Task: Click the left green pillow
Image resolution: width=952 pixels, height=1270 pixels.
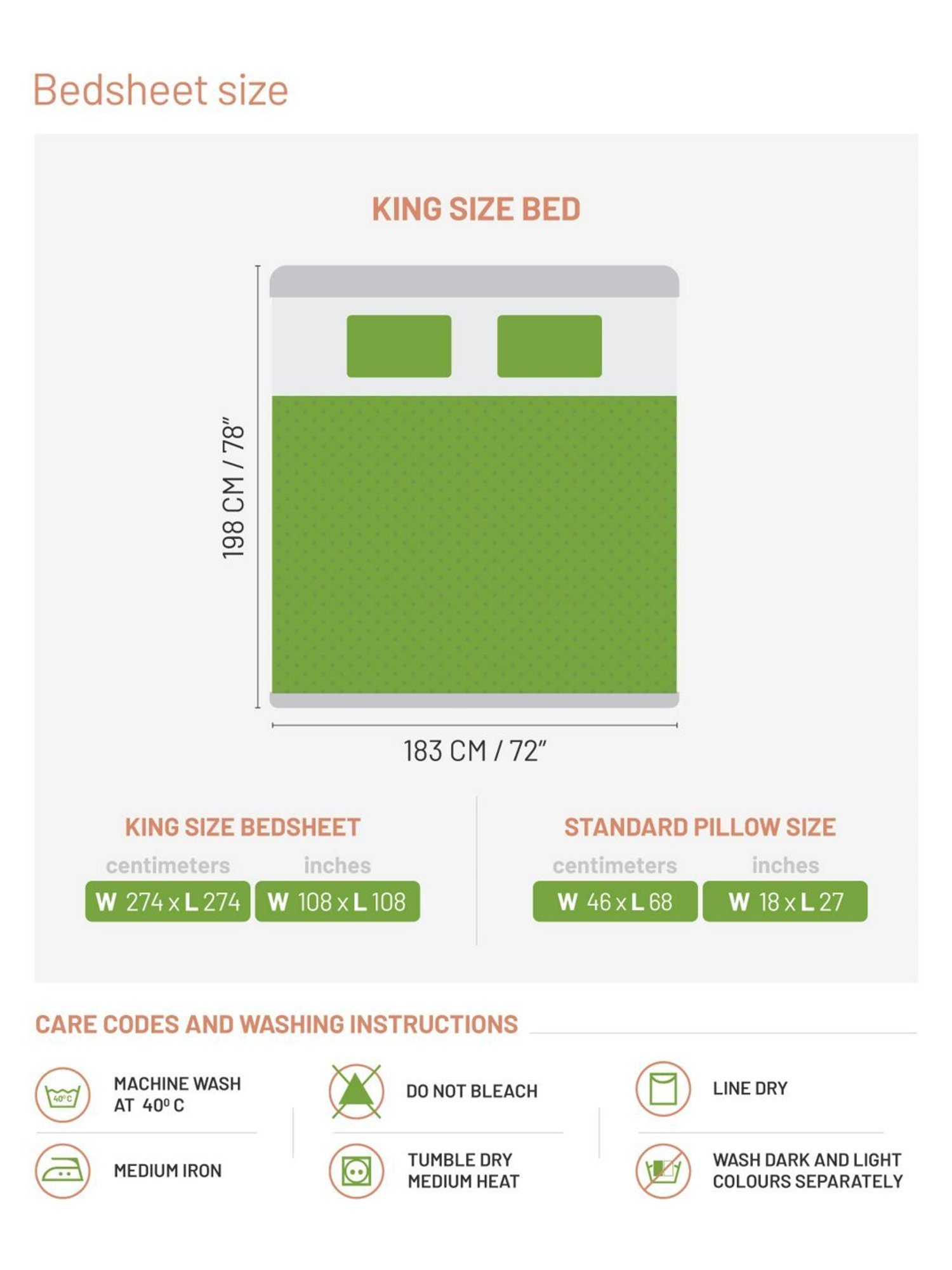Action: click(399, 346)
